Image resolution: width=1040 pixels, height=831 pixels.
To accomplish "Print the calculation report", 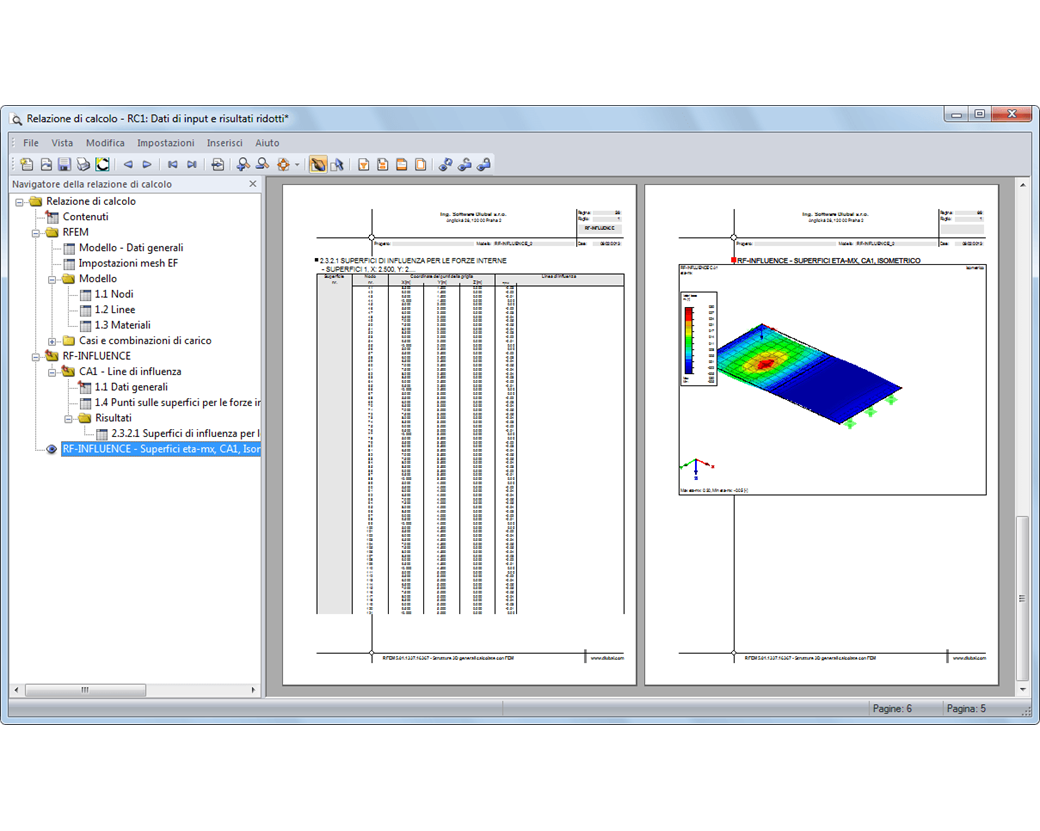I will [83, 164].
